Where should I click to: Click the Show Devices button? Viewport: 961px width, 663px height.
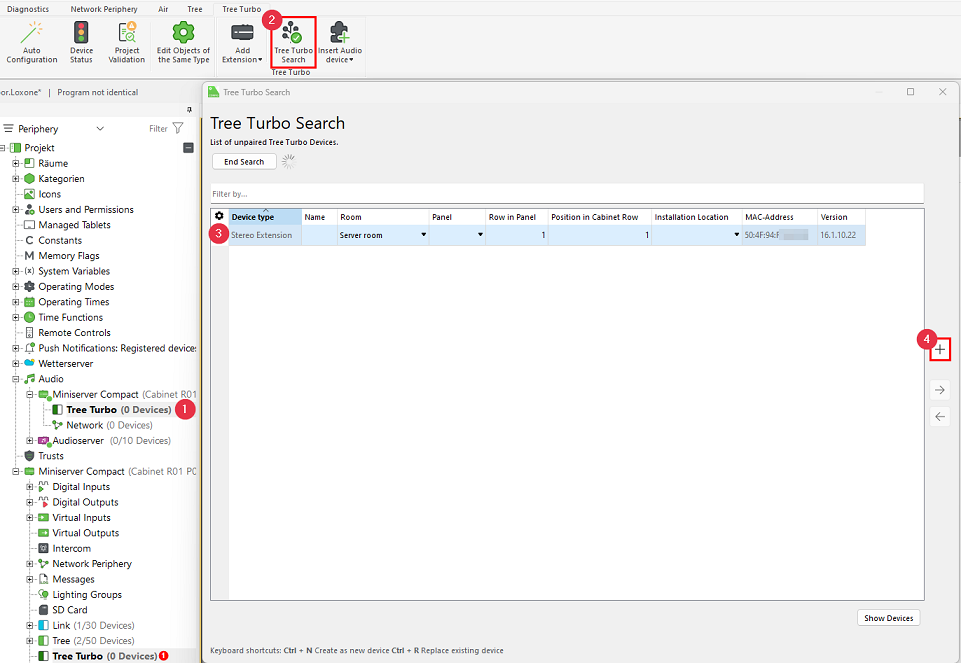pos(888,618)
